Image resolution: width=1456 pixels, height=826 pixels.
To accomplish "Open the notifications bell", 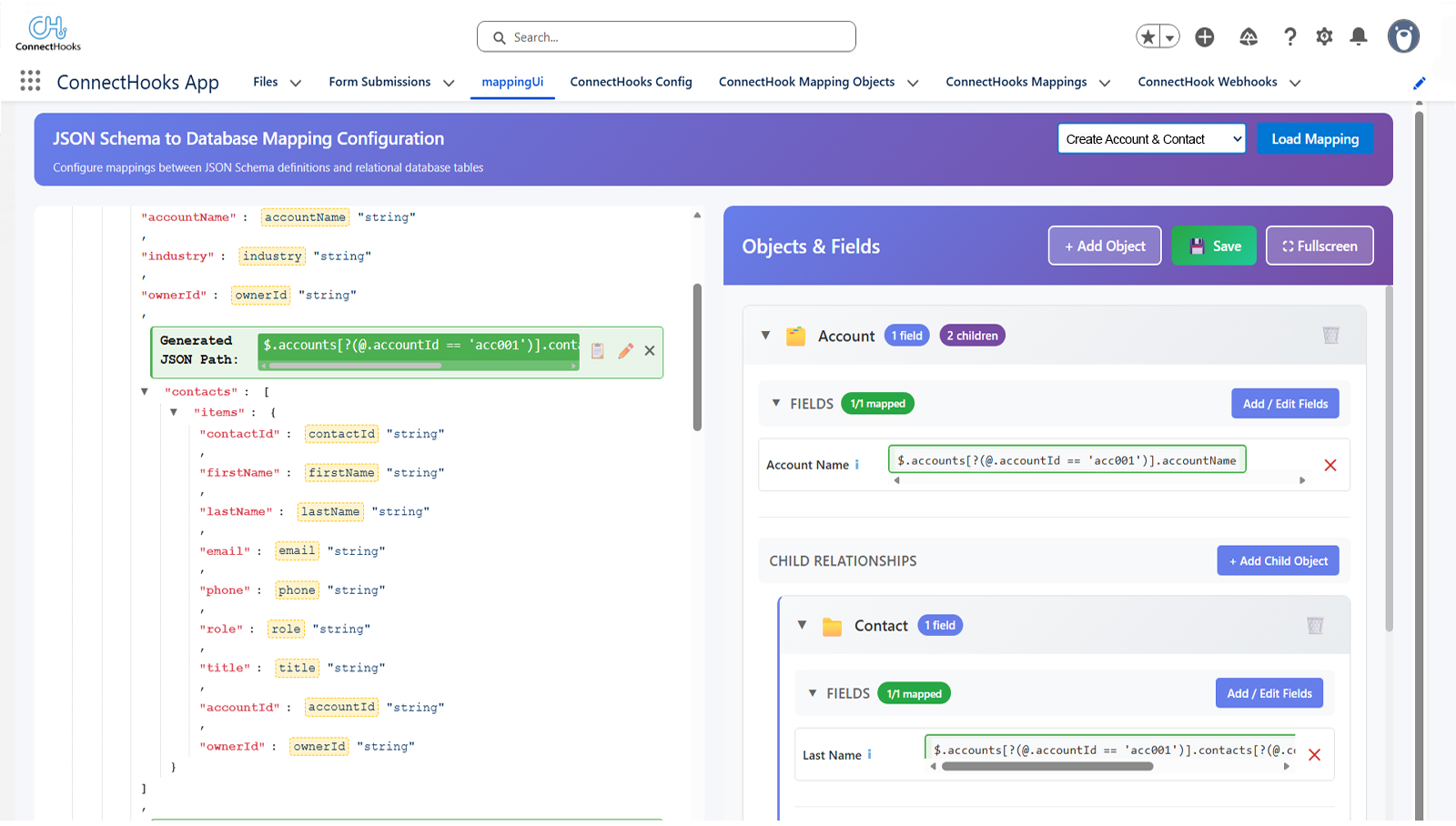I will click(1359, 36).
